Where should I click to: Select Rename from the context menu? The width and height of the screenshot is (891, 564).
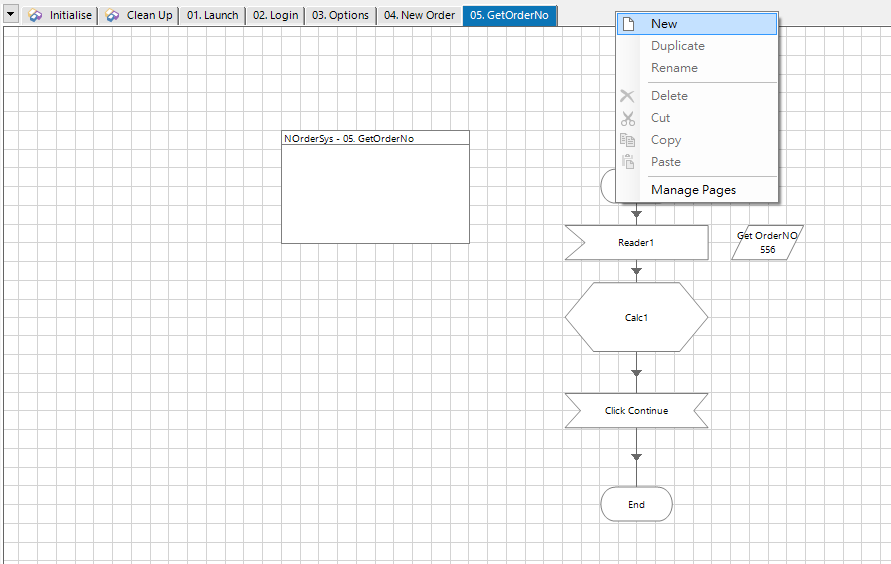[697, 68]
